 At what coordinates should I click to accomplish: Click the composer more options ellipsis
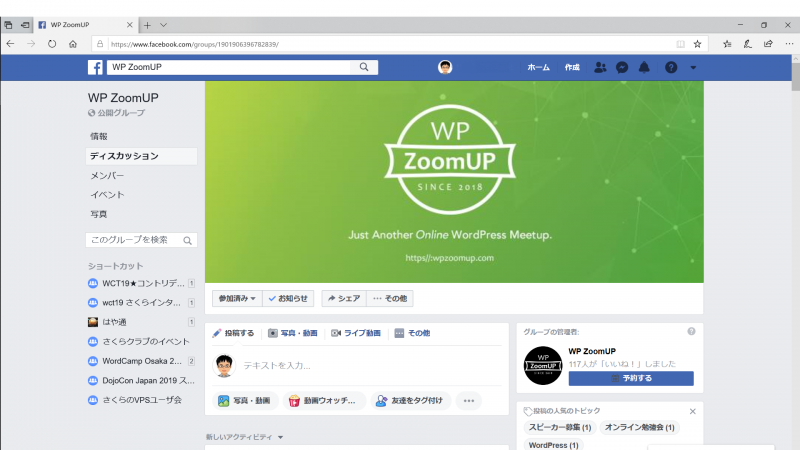469,401
